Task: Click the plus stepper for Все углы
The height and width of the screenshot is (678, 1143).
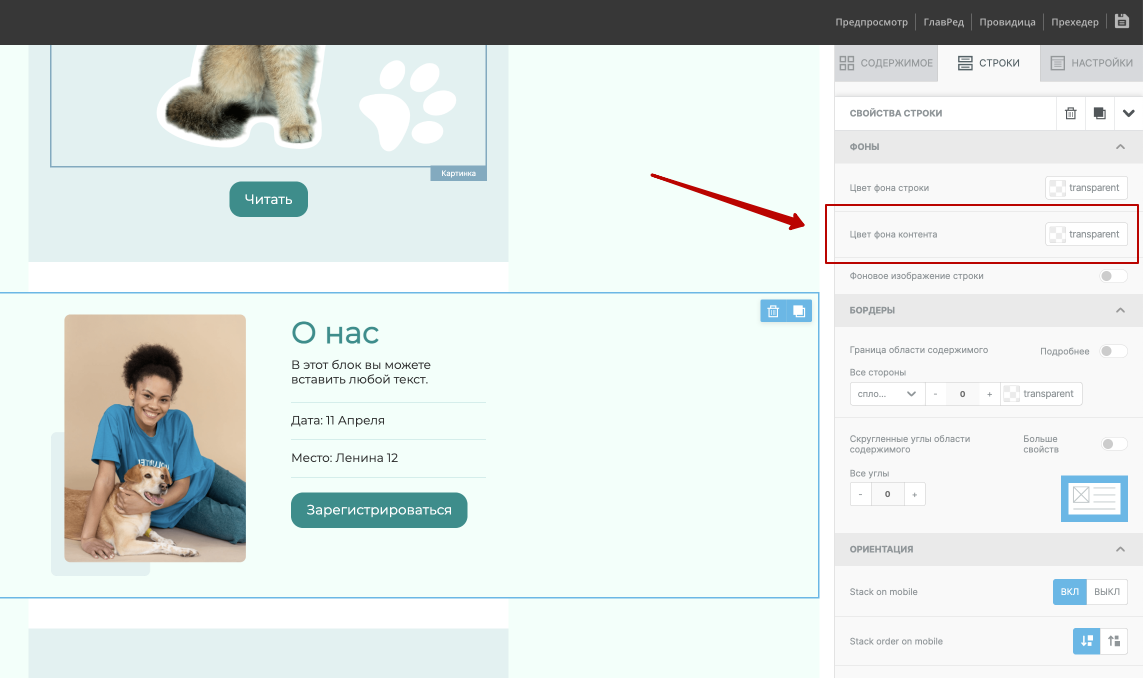Action: [914, 494]
